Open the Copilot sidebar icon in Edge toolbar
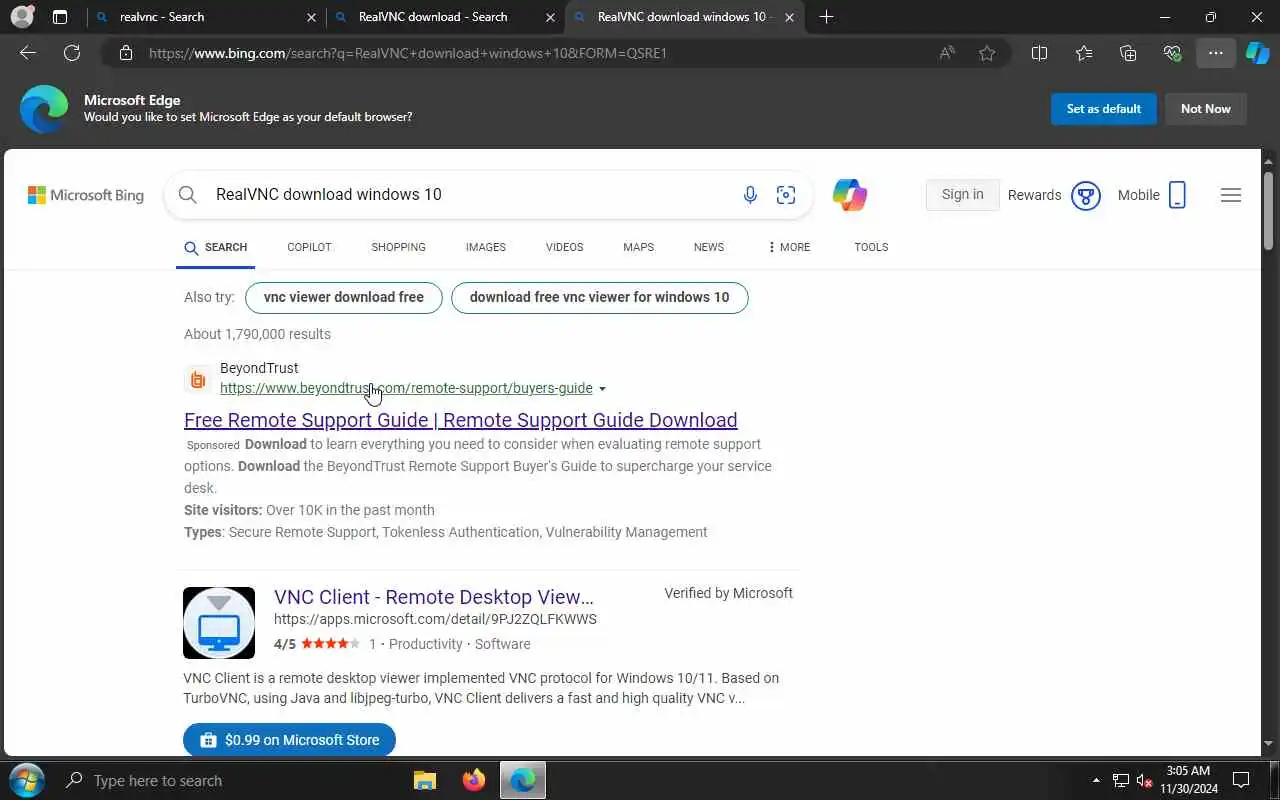Image resolution: width=1280 pixels, height=800 pixels. click(1258, 53)
